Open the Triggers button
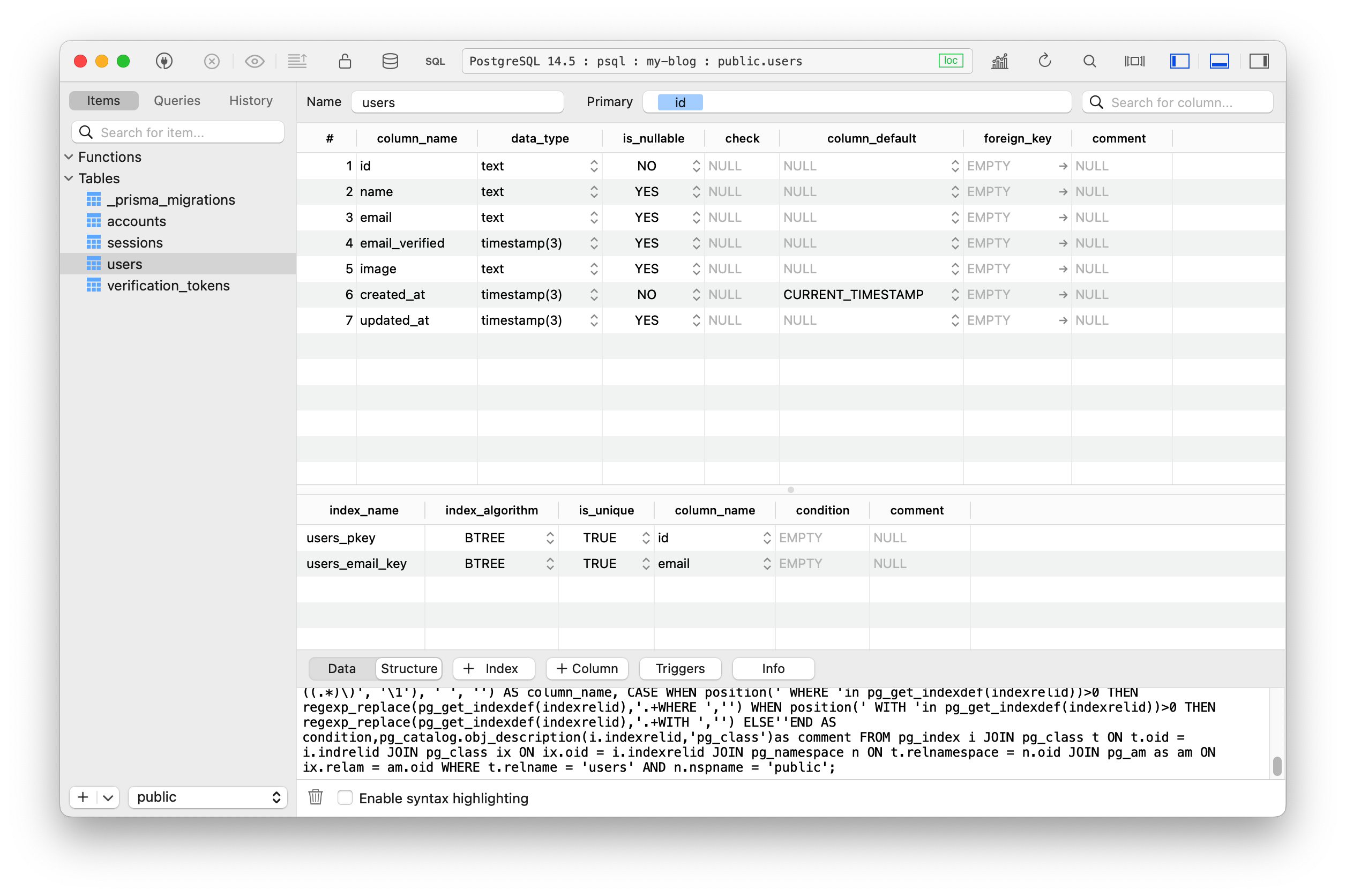Screen dimensions: 1346x896 (680, 668)
